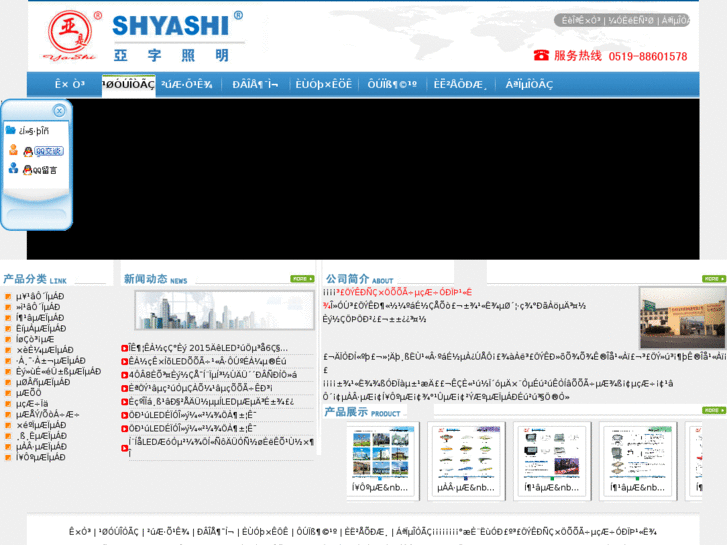Click the red arrow beside the 2015 LED news item
The height and width of the screenshot is (545, 727).
124,348
